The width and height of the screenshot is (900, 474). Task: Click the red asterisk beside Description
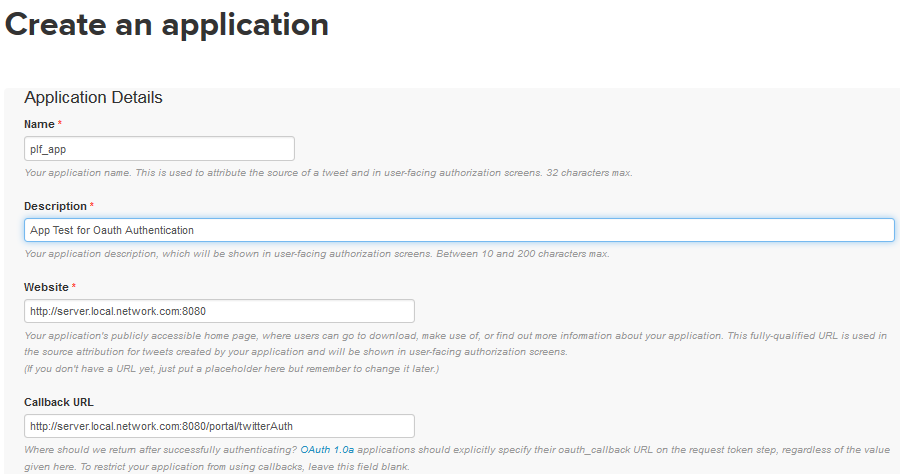point(92,205)
